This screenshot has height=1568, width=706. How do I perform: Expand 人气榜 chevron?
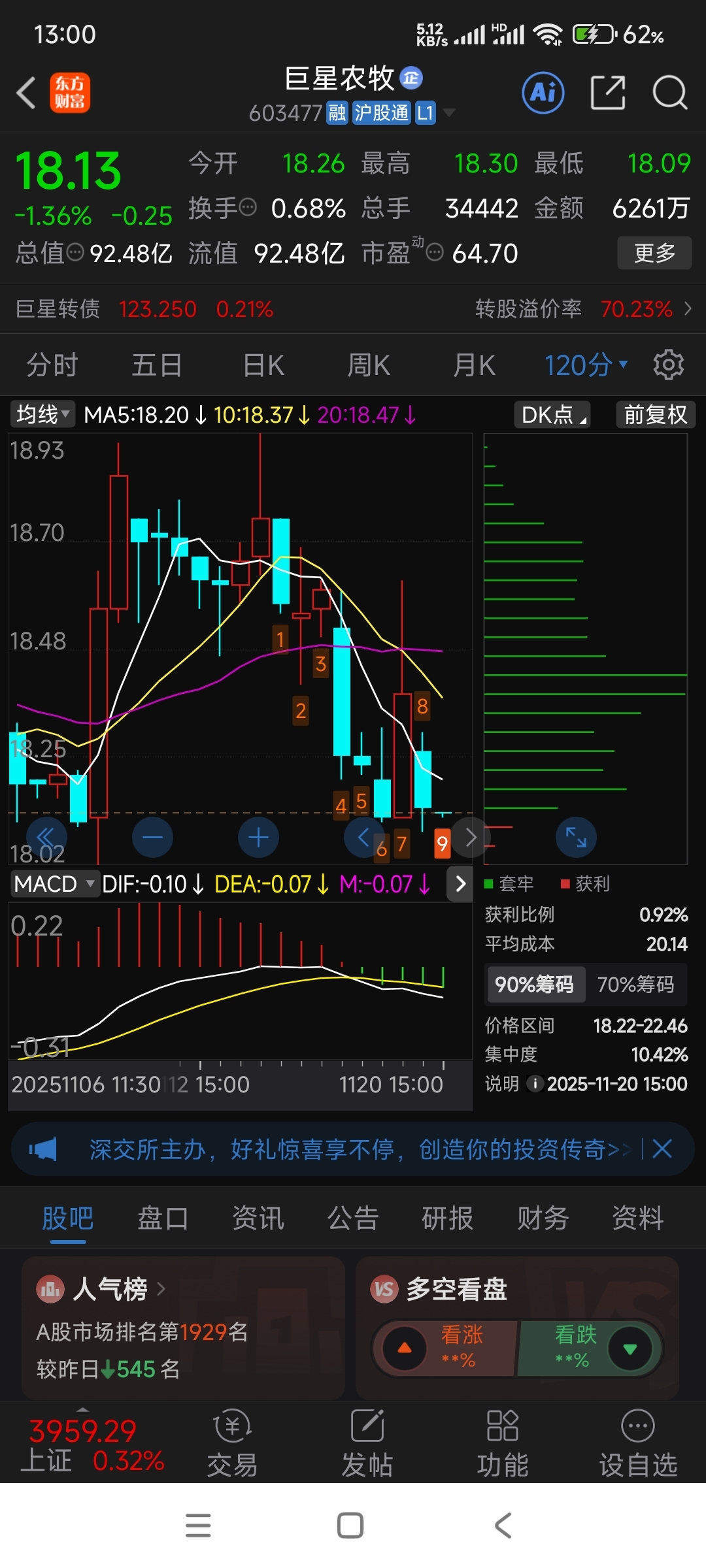[x=161, y=1289]
